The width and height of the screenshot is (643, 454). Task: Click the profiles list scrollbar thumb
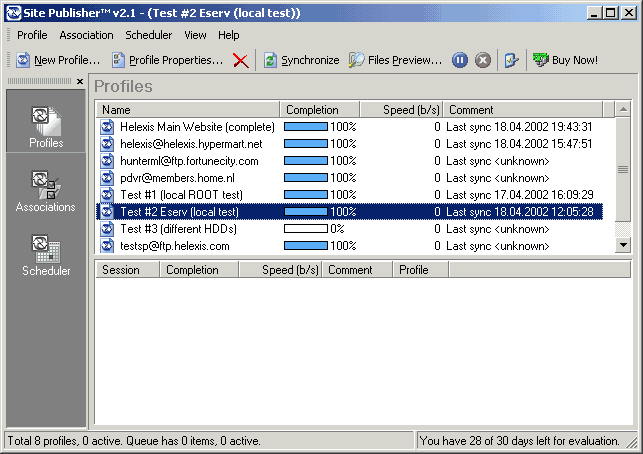(623, 169)
